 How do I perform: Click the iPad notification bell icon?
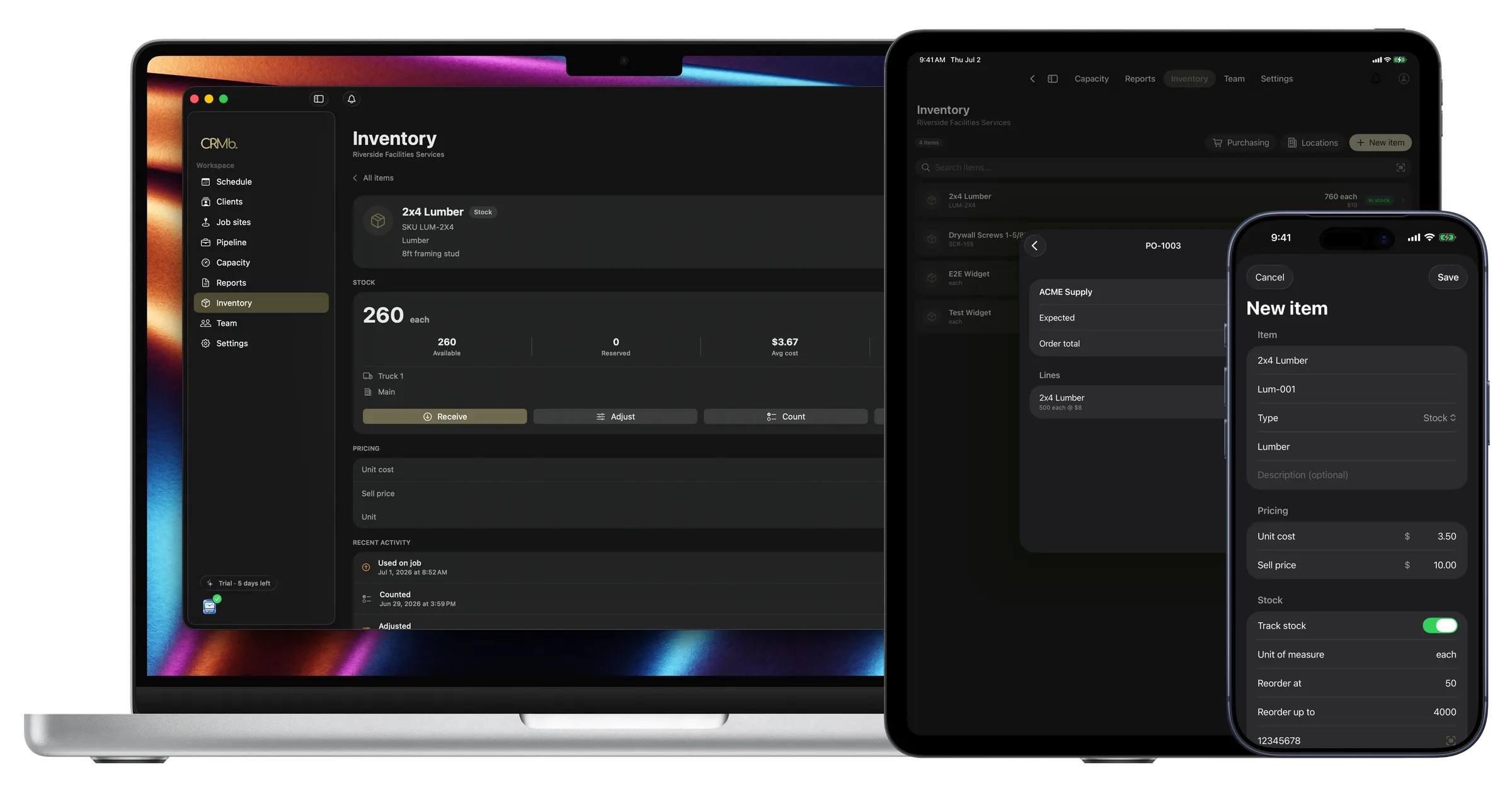click(x=1376, y=79)
